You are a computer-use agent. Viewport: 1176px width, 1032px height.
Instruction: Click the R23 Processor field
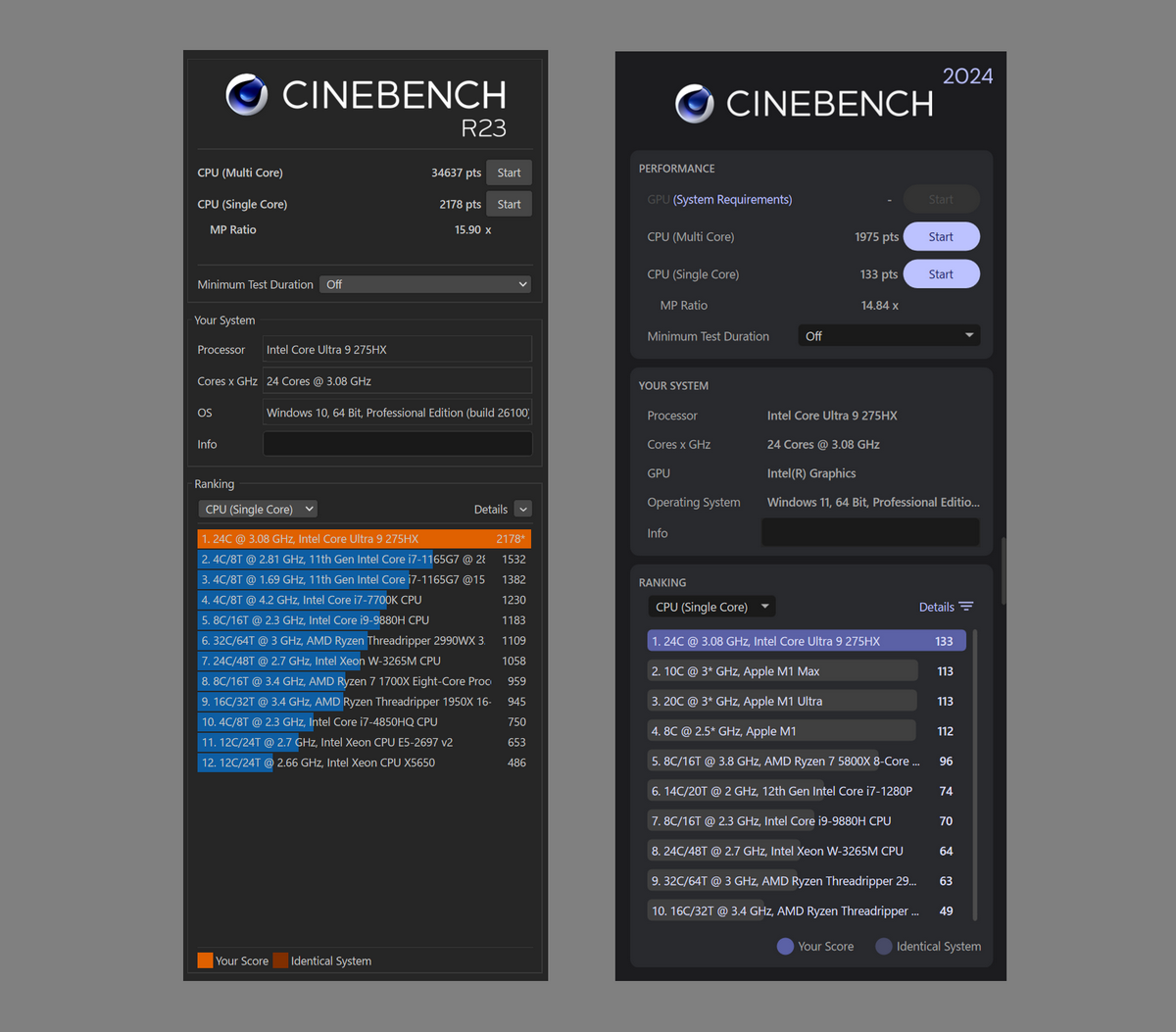[x=397, y=350]
